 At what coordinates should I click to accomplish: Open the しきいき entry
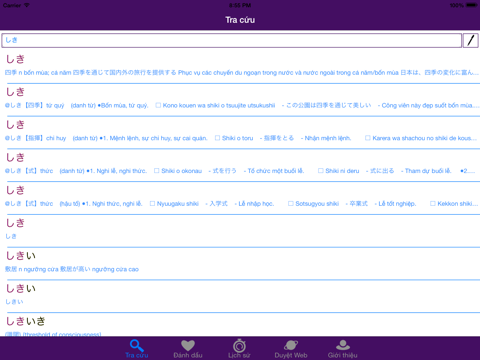(x=240, y=325)
